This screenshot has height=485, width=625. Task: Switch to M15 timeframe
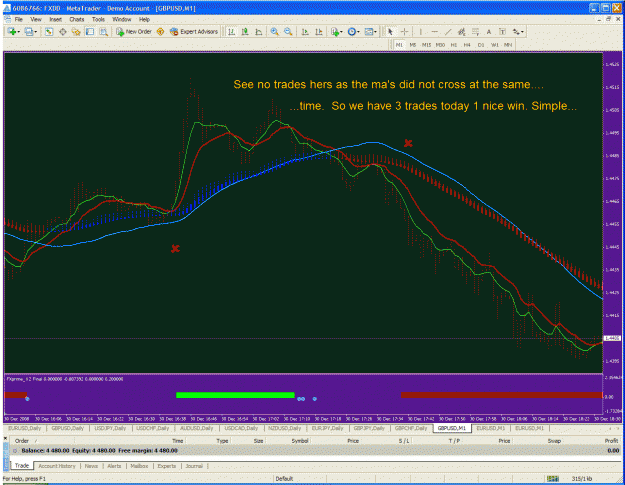tap(426, 45)
